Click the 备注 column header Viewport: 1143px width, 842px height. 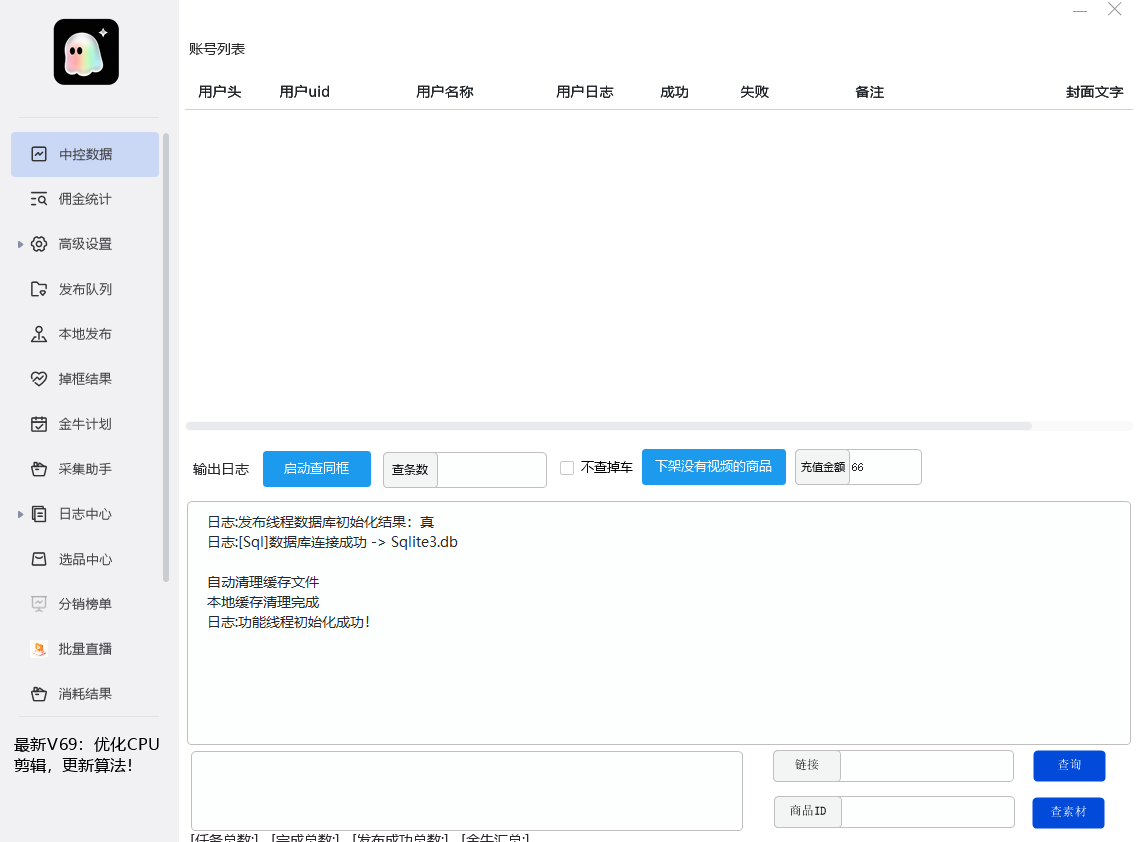coord(870,92)
